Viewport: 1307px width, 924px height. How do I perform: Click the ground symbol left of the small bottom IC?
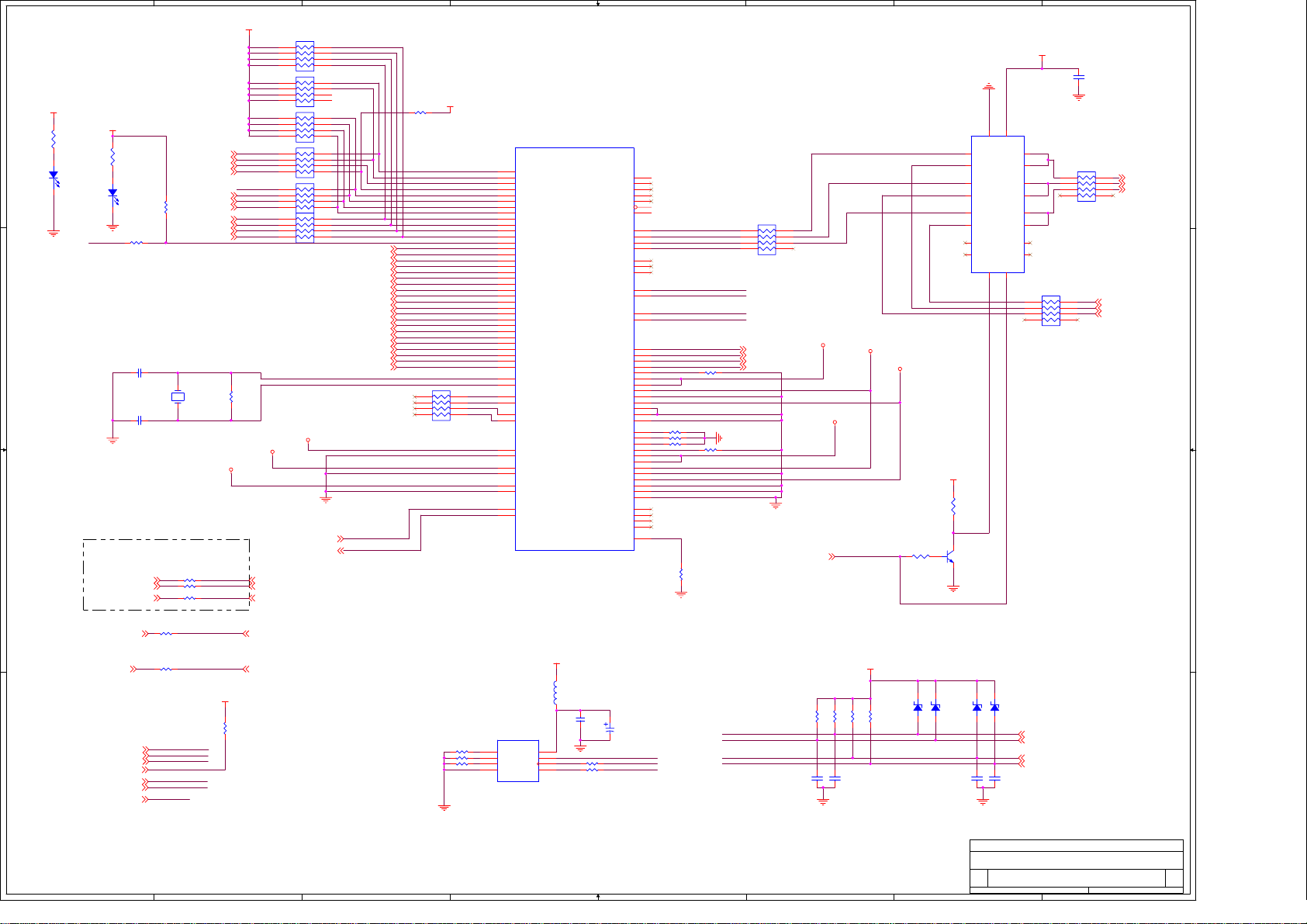(x=444, y=807)
